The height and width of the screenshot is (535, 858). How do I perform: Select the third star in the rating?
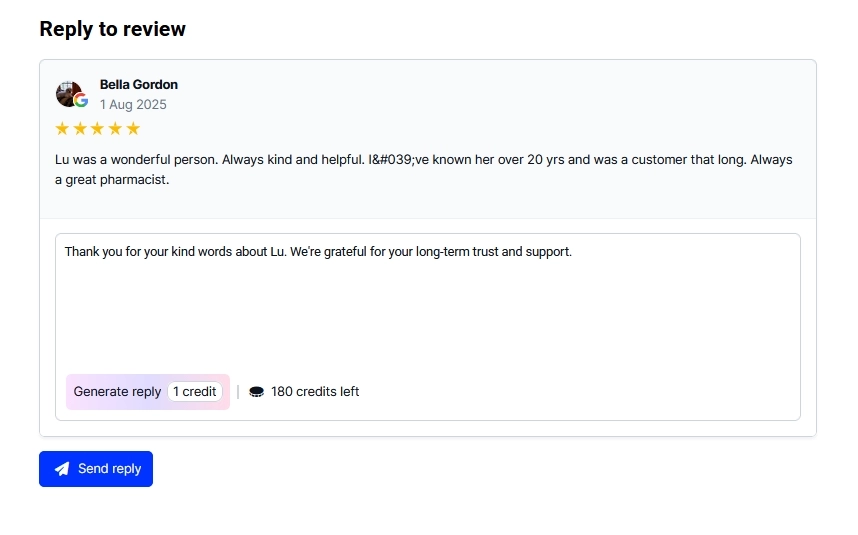click(x=97, y=129)
